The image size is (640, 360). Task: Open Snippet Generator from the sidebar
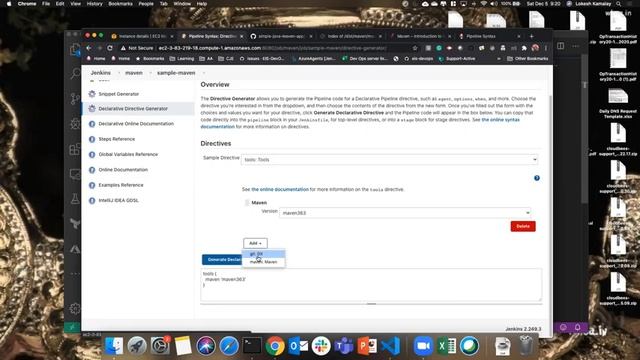(119, 94)
